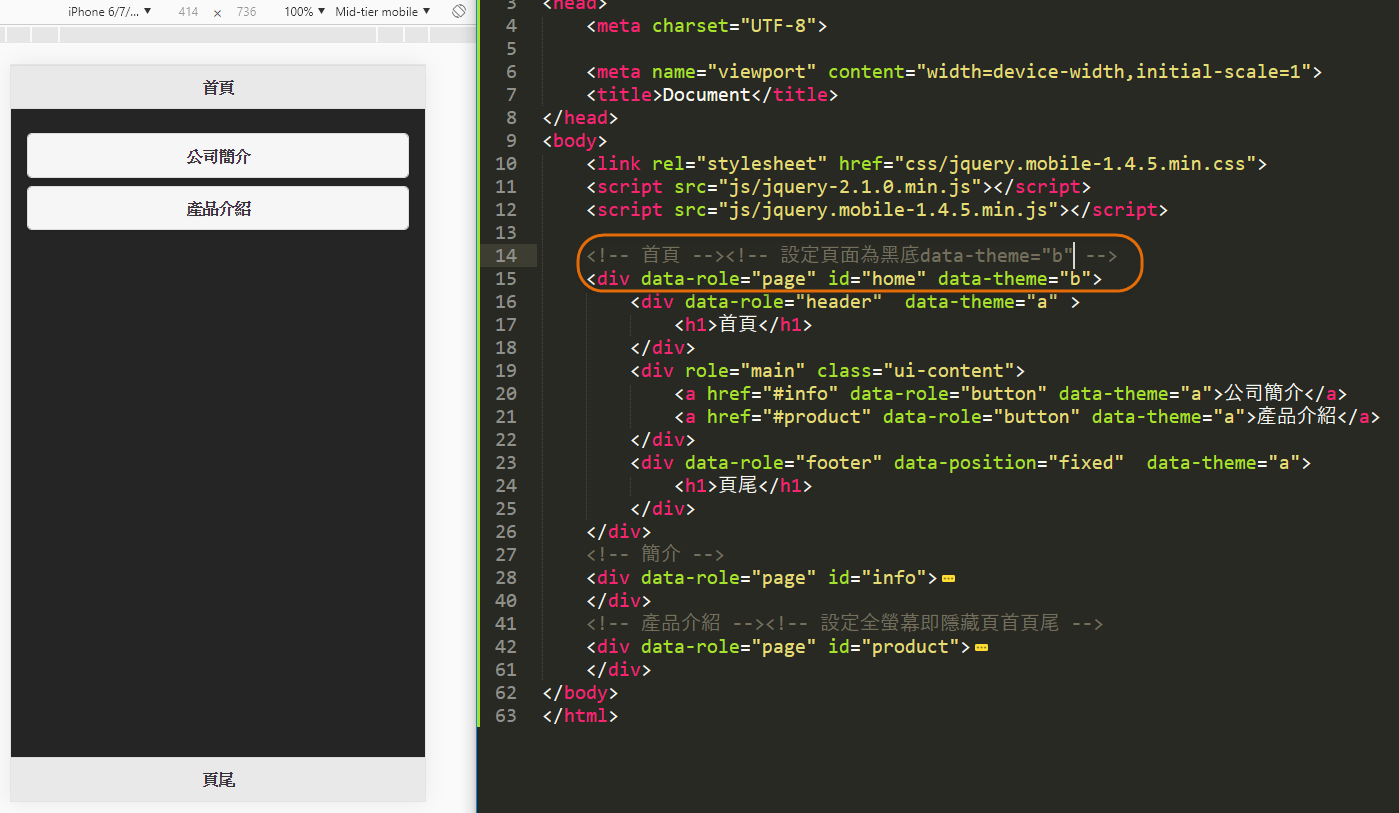Click the 首頁 header in the mobile preview
1399x813 pixels.
click(218, 87)
